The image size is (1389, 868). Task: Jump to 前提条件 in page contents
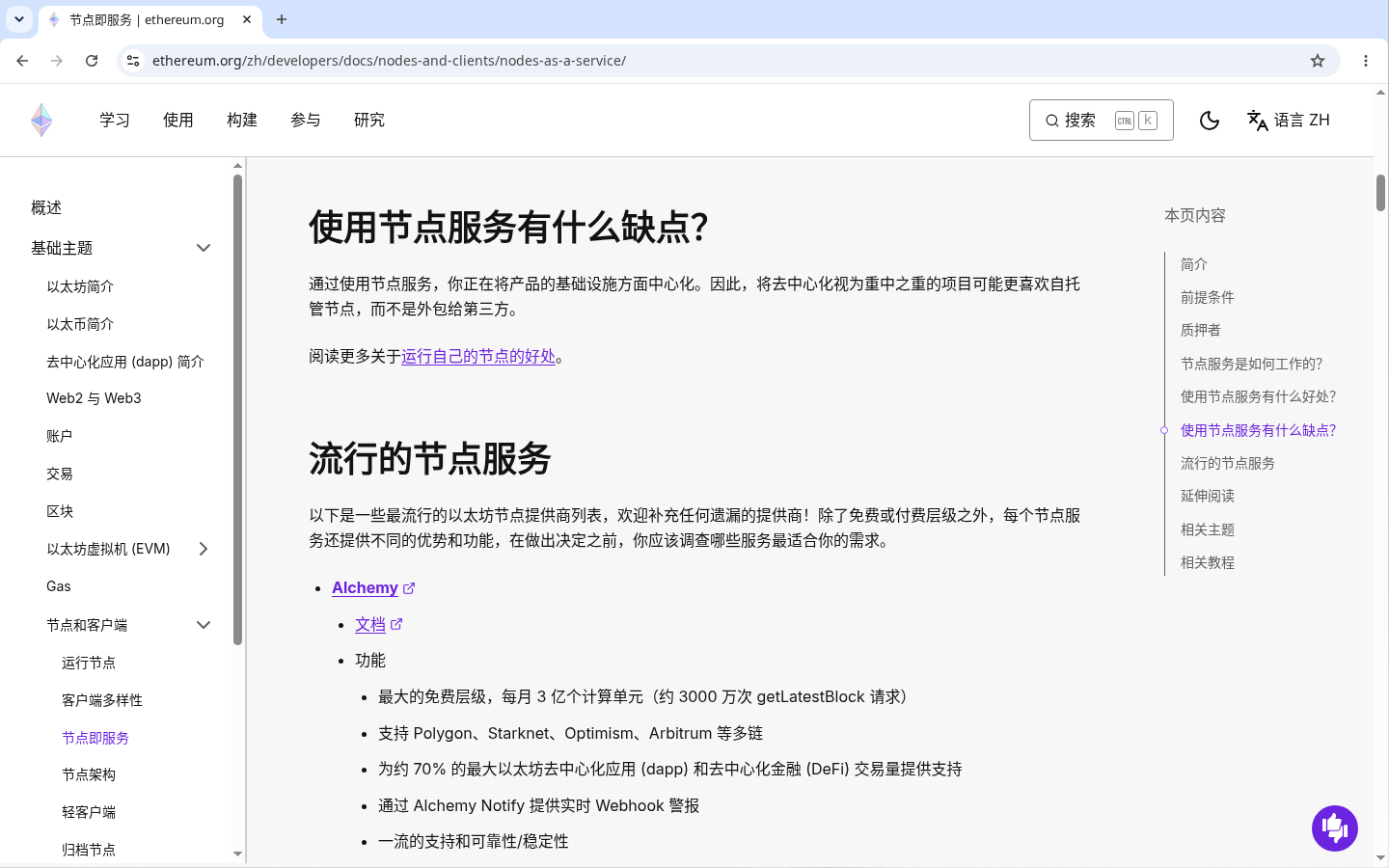click(1208, 297)
